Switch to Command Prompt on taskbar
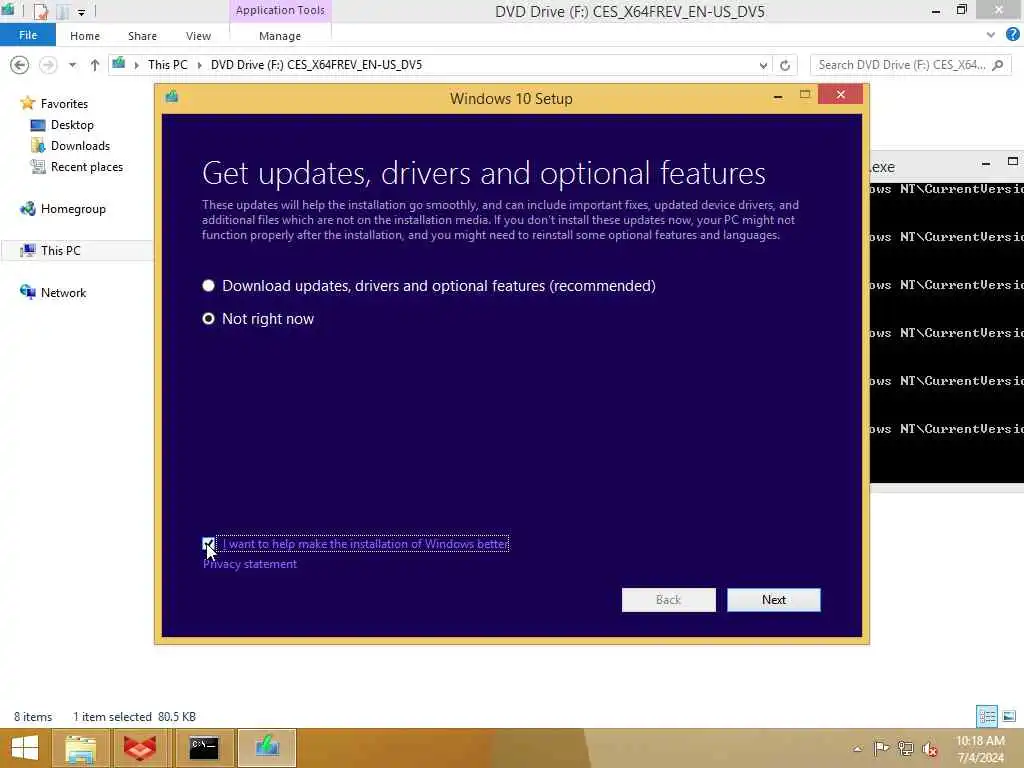This screenshot has height=768, width=1024. tap(204, 748)
